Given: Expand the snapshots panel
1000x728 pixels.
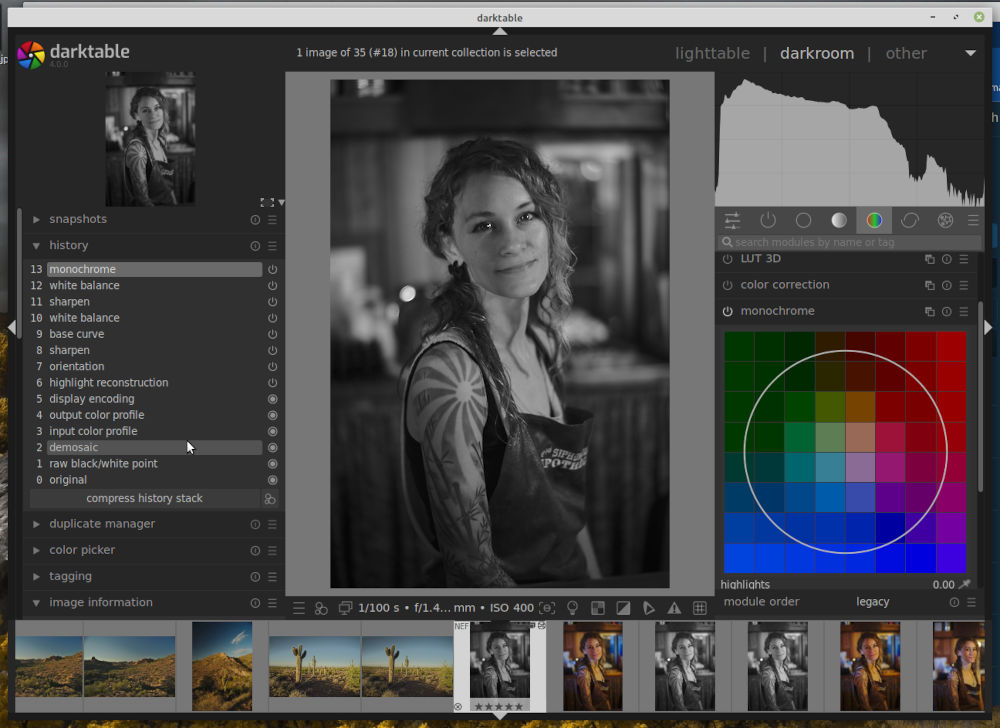Looking at the screenshot, I should pos(36,219).
